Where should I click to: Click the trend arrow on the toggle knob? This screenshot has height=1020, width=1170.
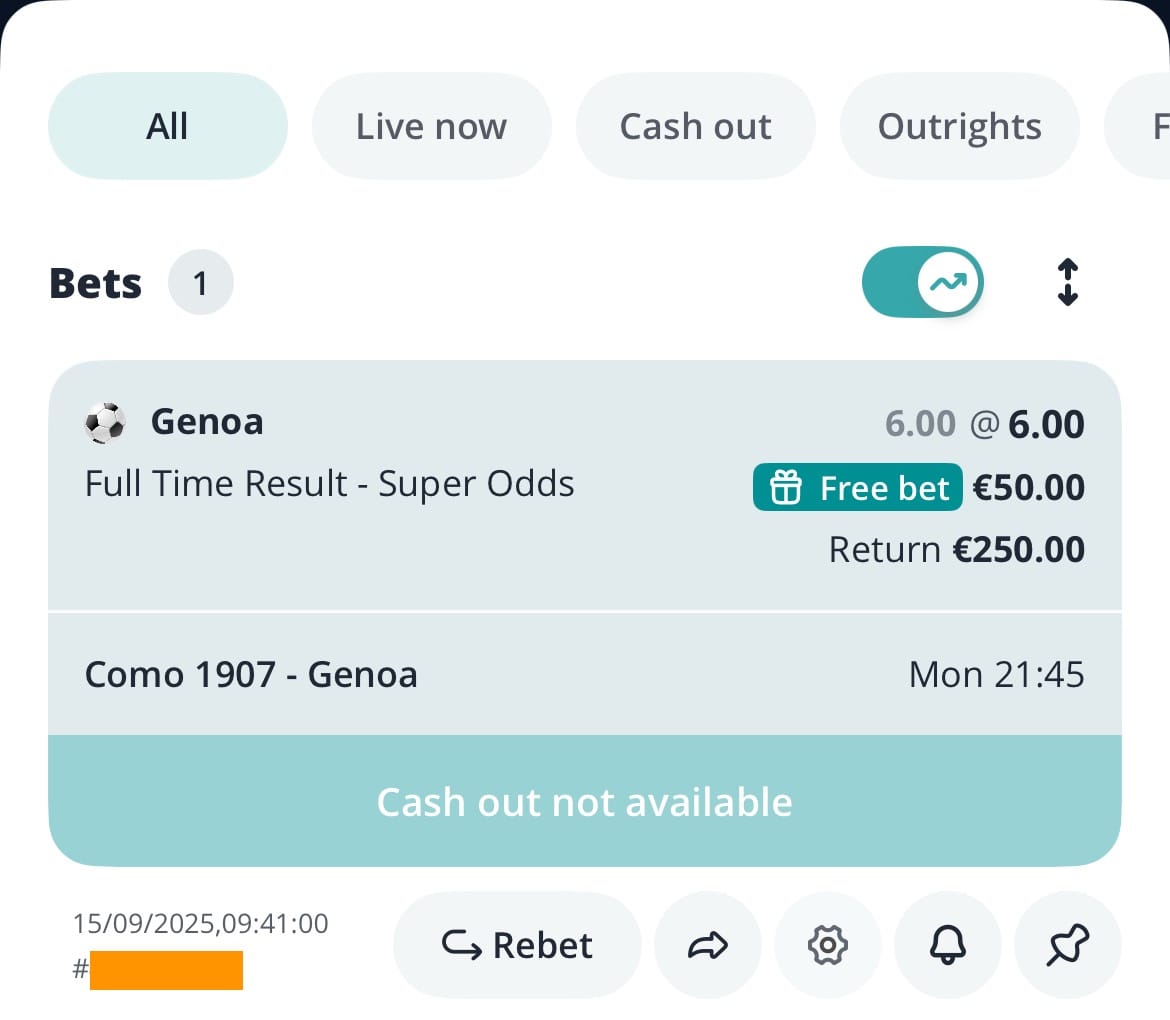point(948,282)
